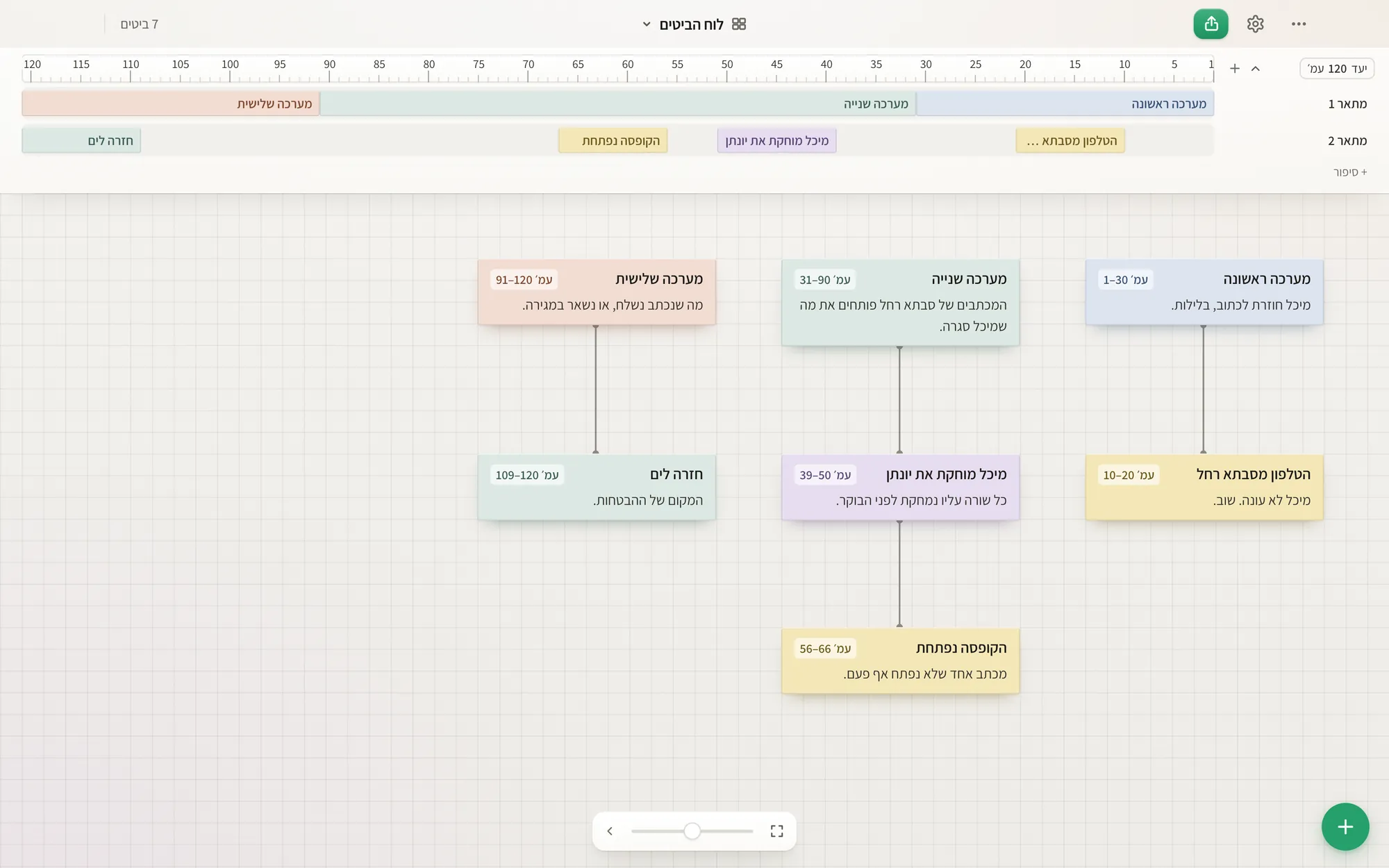Image resolution: width=1389 pixels, height=868 pixels.
Task: Click the עמ׳ 31–90 page badge
Action: coord(825,280)
